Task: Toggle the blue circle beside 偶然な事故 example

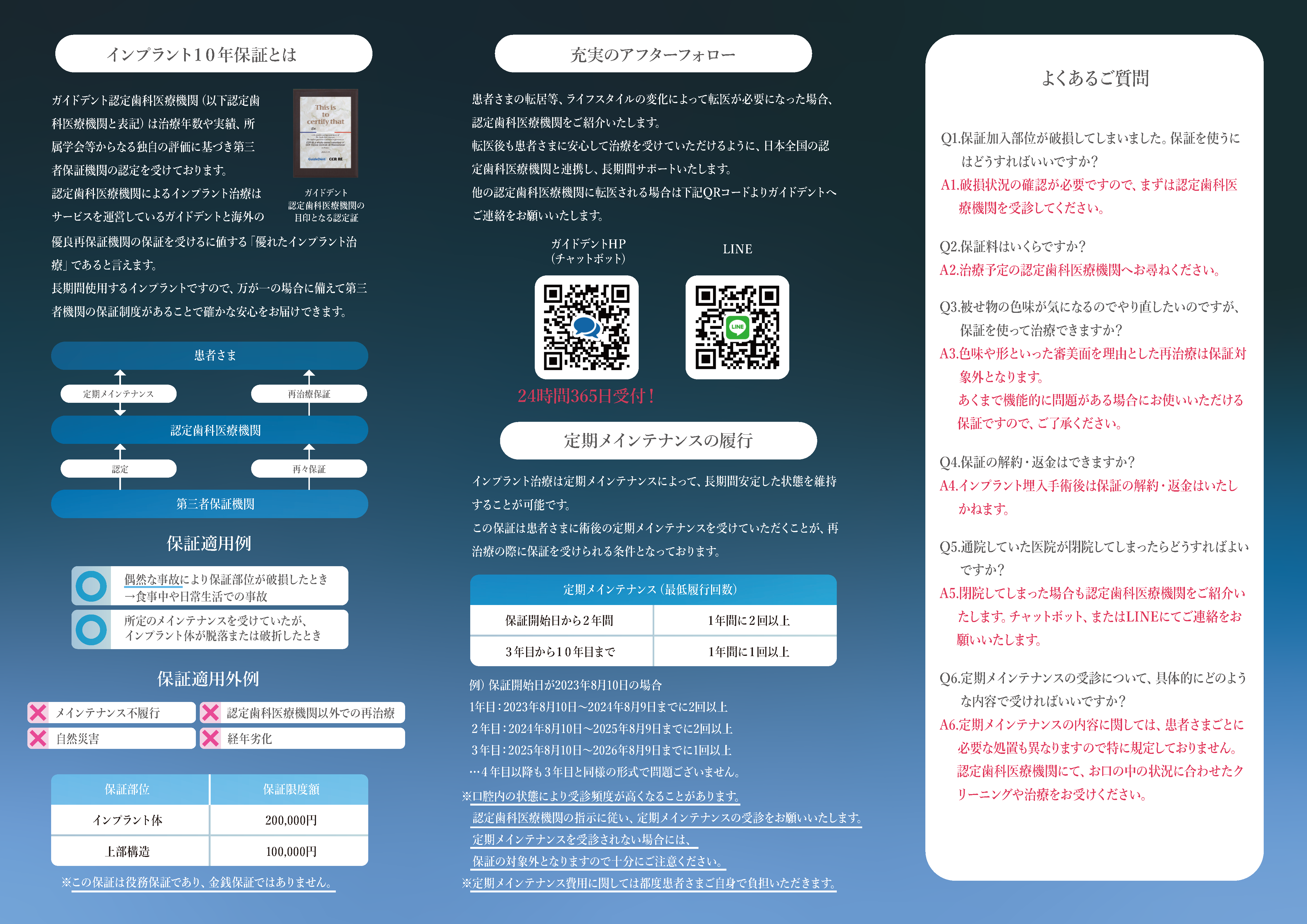Action: pos(91,586)
